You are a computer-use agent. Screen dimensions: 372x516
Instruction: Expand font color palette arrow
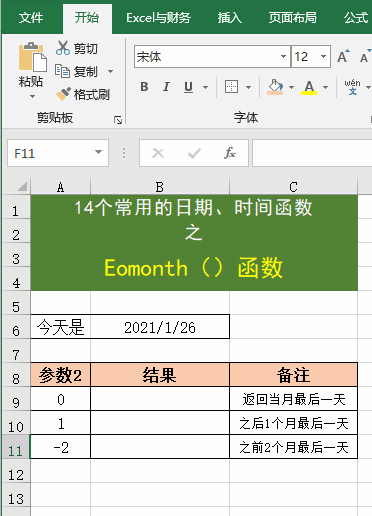coord(325,87)
